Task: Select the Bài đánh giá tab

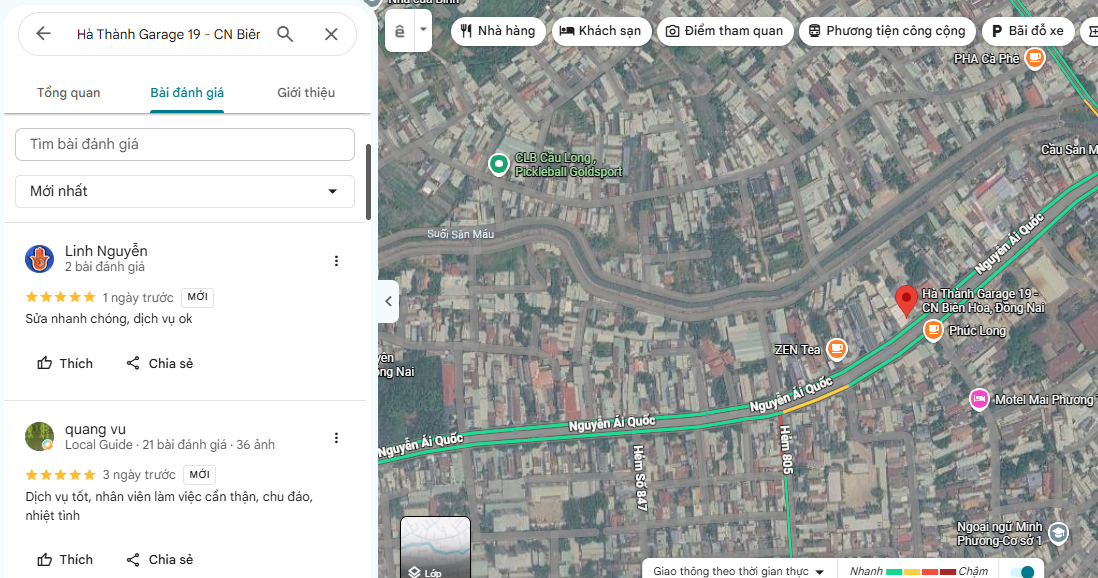Action: [x=187, y=92]
